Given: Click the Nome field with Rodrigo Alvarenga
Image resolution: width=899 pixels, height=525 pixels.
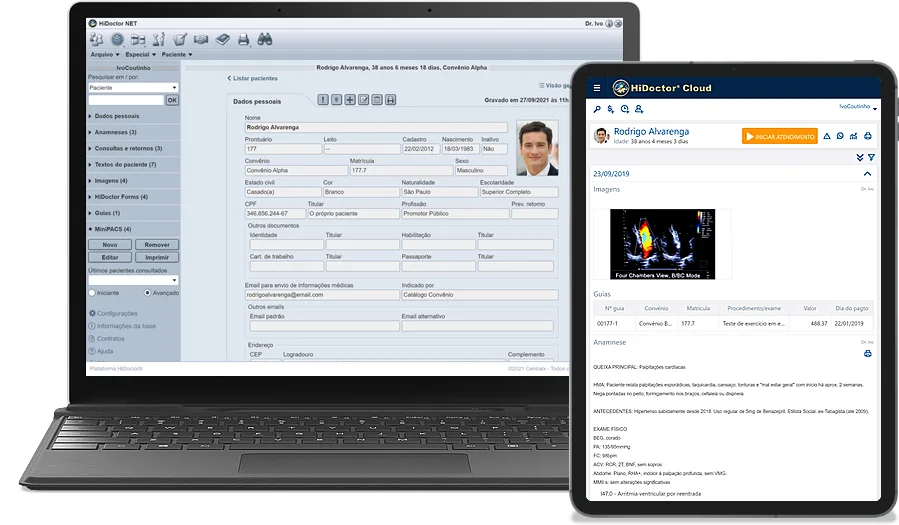Looking at the screenshot, I should [x=376, y=127].
